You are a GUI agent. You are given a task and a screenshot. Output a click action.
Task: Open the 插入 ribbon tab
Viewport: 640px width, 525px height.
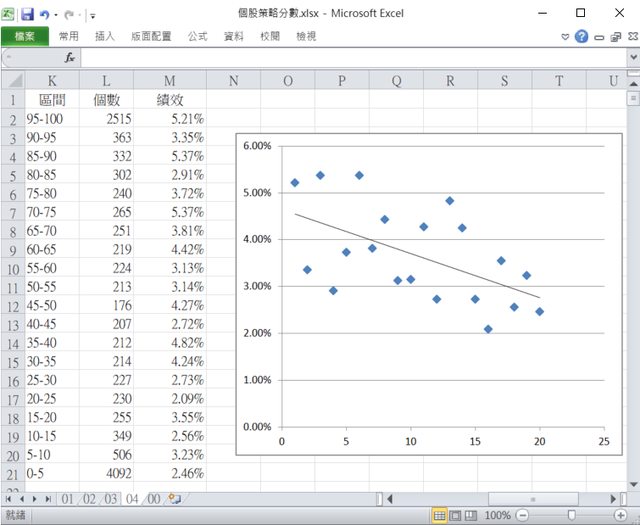point(104,36)
